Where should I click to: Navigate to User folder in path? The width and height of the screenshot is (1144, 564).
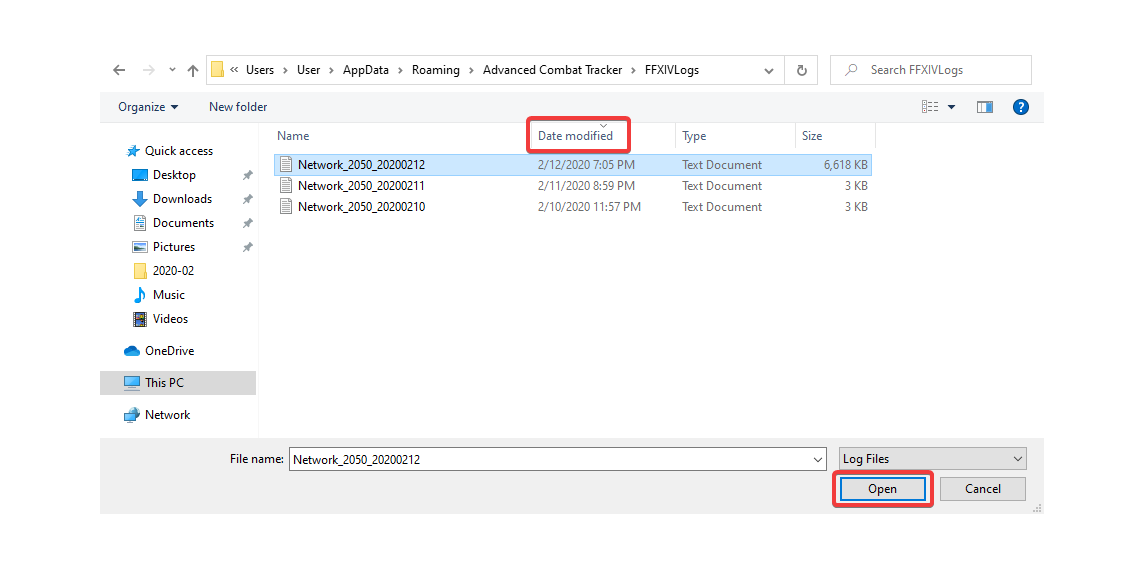click(309, 70)
